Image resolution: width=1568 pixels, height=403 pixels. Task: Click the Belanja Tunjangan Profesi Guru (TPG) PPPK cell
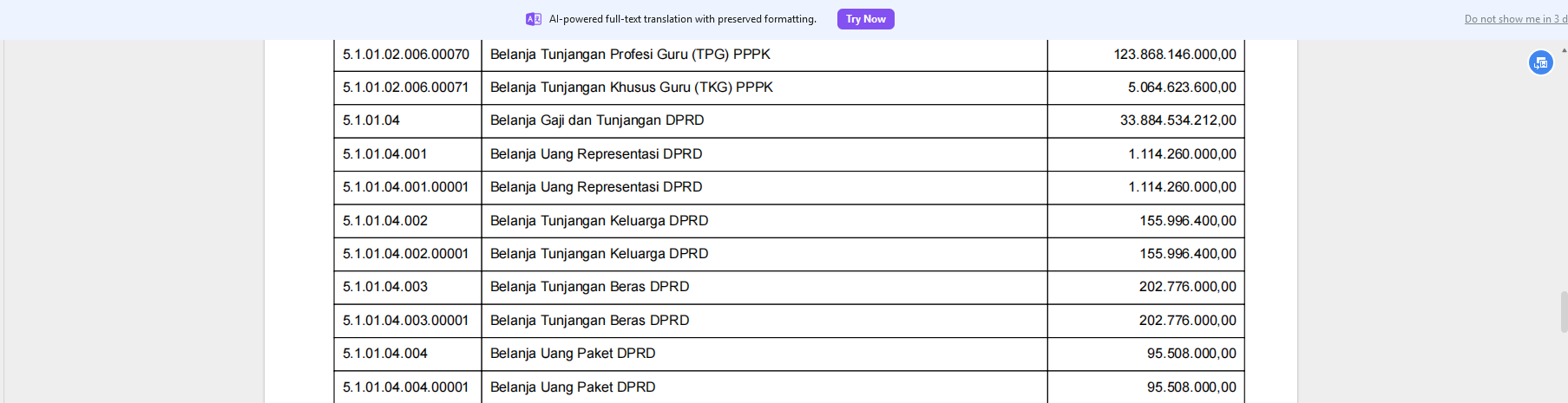pyautogui.click(x=630, y=55)
